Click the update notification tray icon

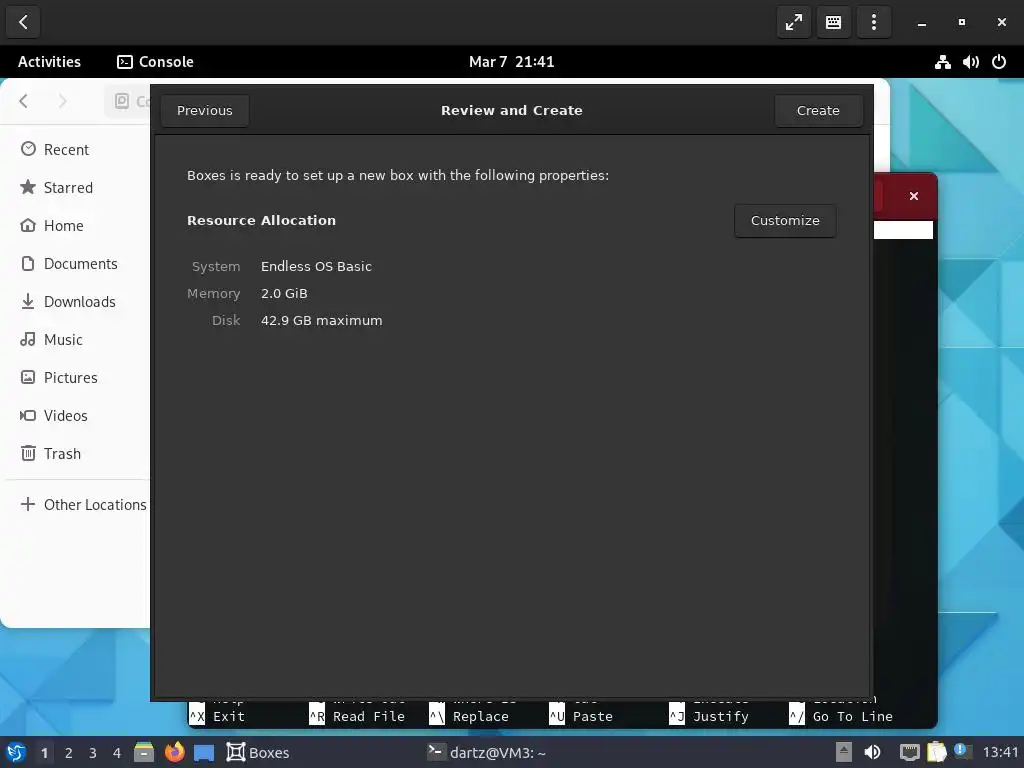962,751
